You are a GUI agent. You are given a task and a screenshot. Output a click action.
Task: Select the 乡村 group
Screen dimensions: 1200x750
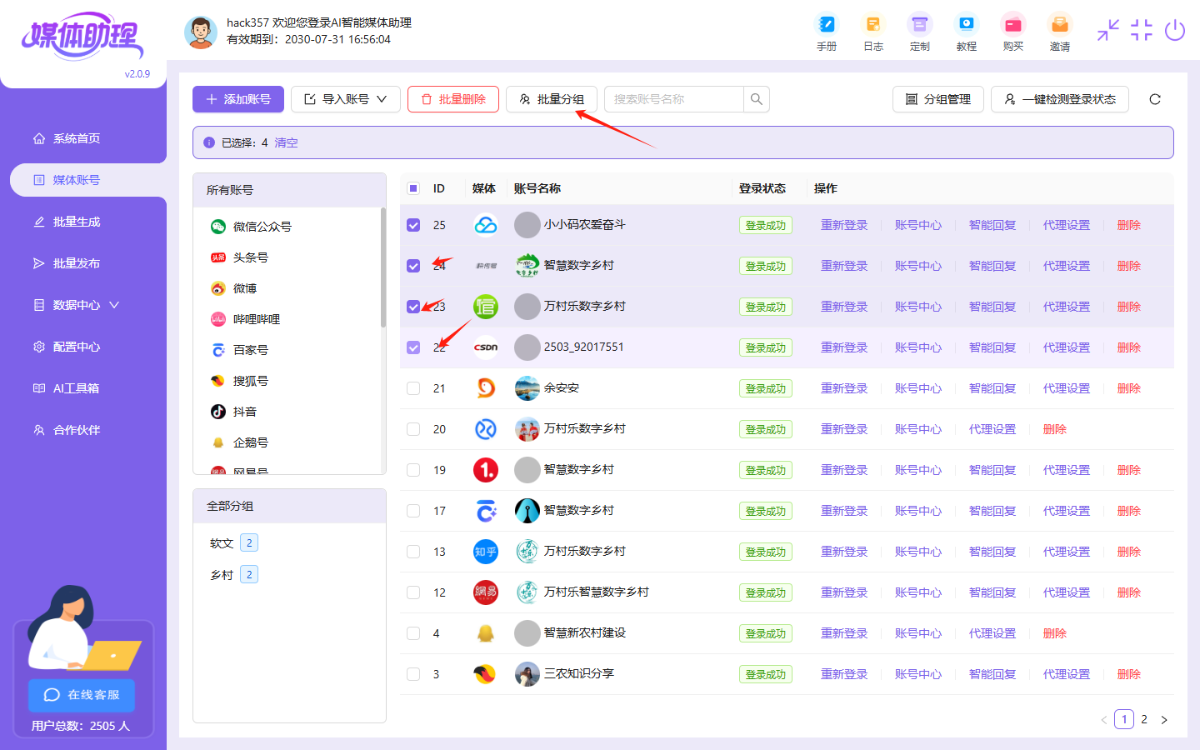point(234,575)
